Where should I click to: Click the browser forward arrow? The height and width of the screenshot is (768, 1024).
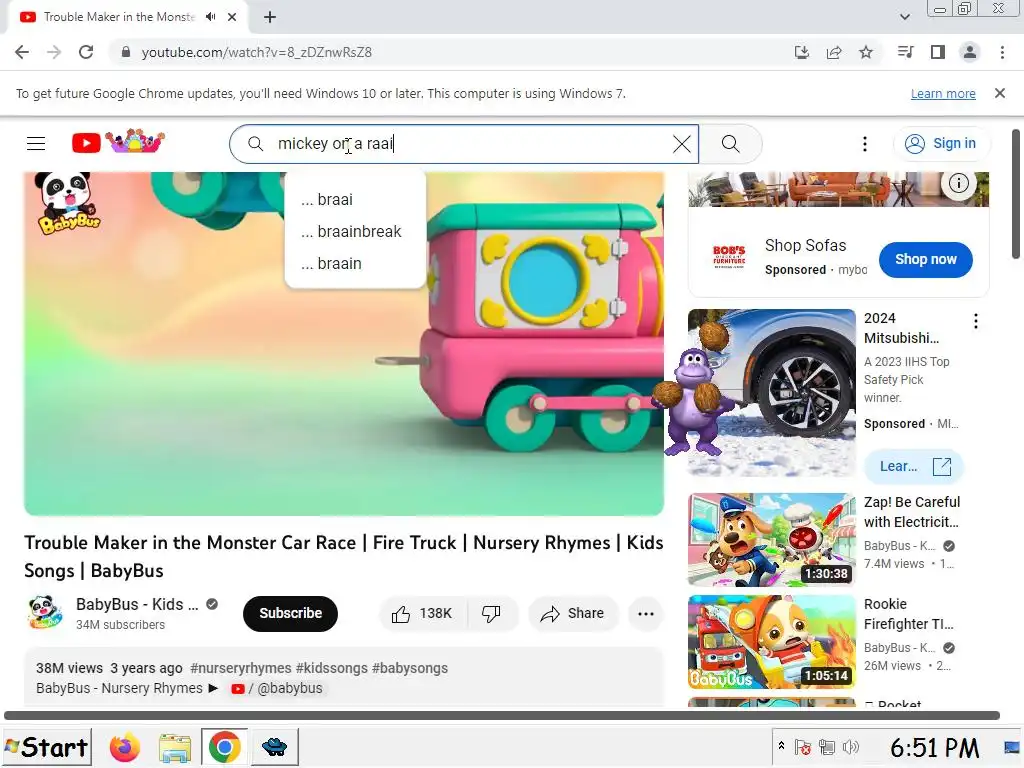click(x=54, y=52)
